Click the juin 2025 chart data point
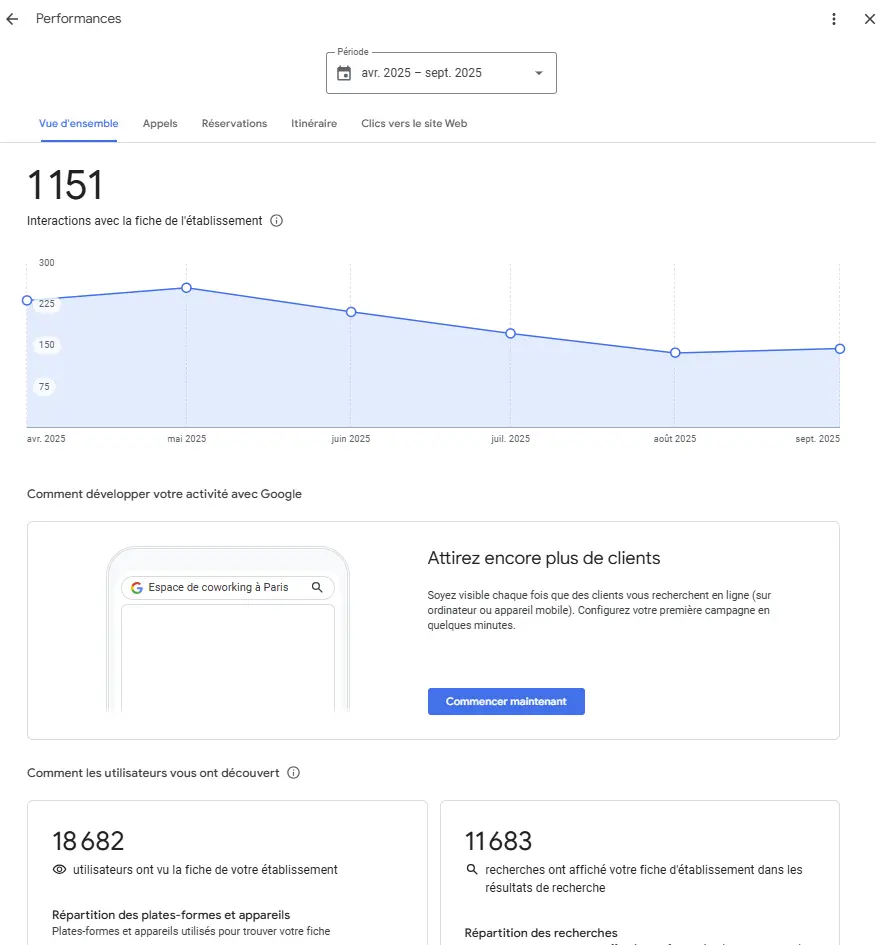 tap(351, 312)
